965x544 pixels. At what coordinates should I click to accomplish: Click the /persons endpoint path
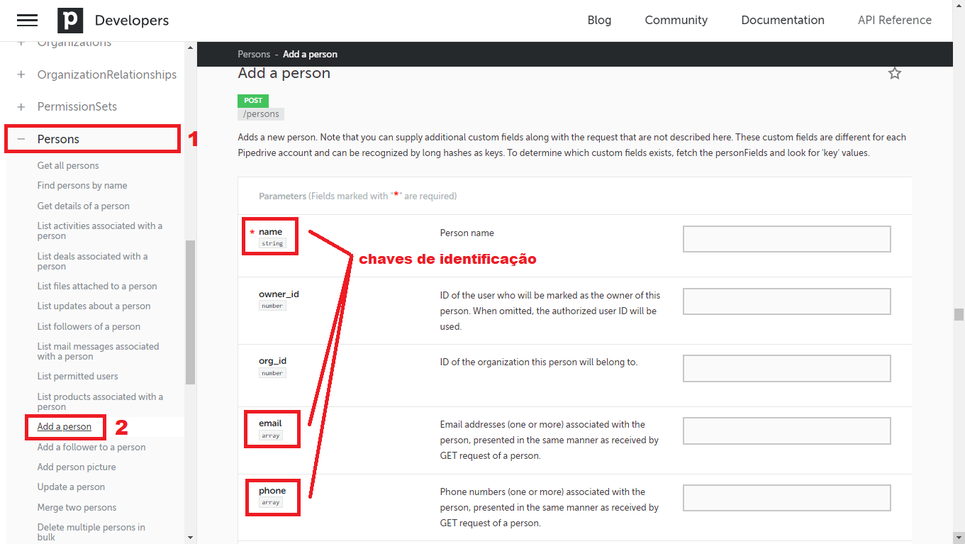pos(261,114)
